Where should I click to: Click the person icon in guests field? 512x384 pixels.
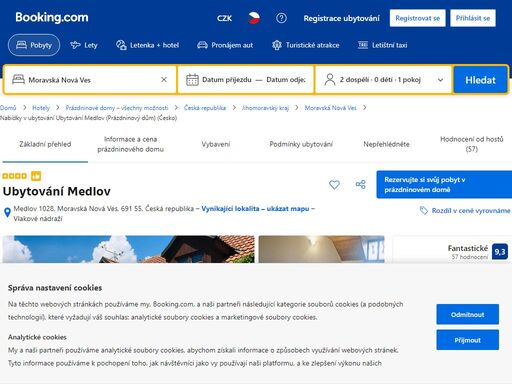click(330, 80)
